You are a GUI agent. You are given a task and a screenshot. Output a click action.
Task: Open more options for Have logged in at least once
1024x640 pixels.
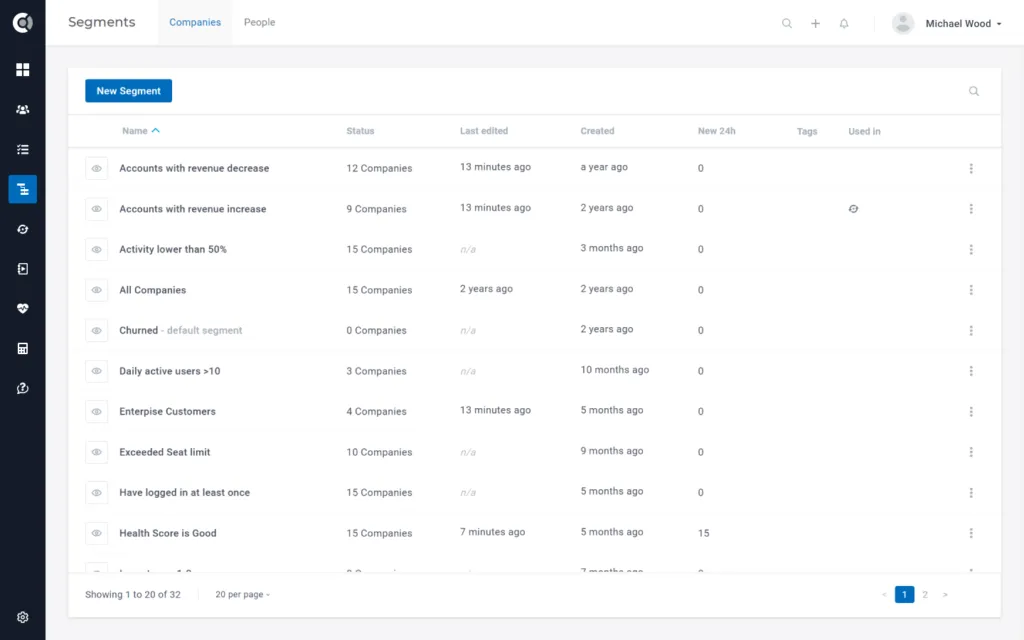[x=971, y=492]
